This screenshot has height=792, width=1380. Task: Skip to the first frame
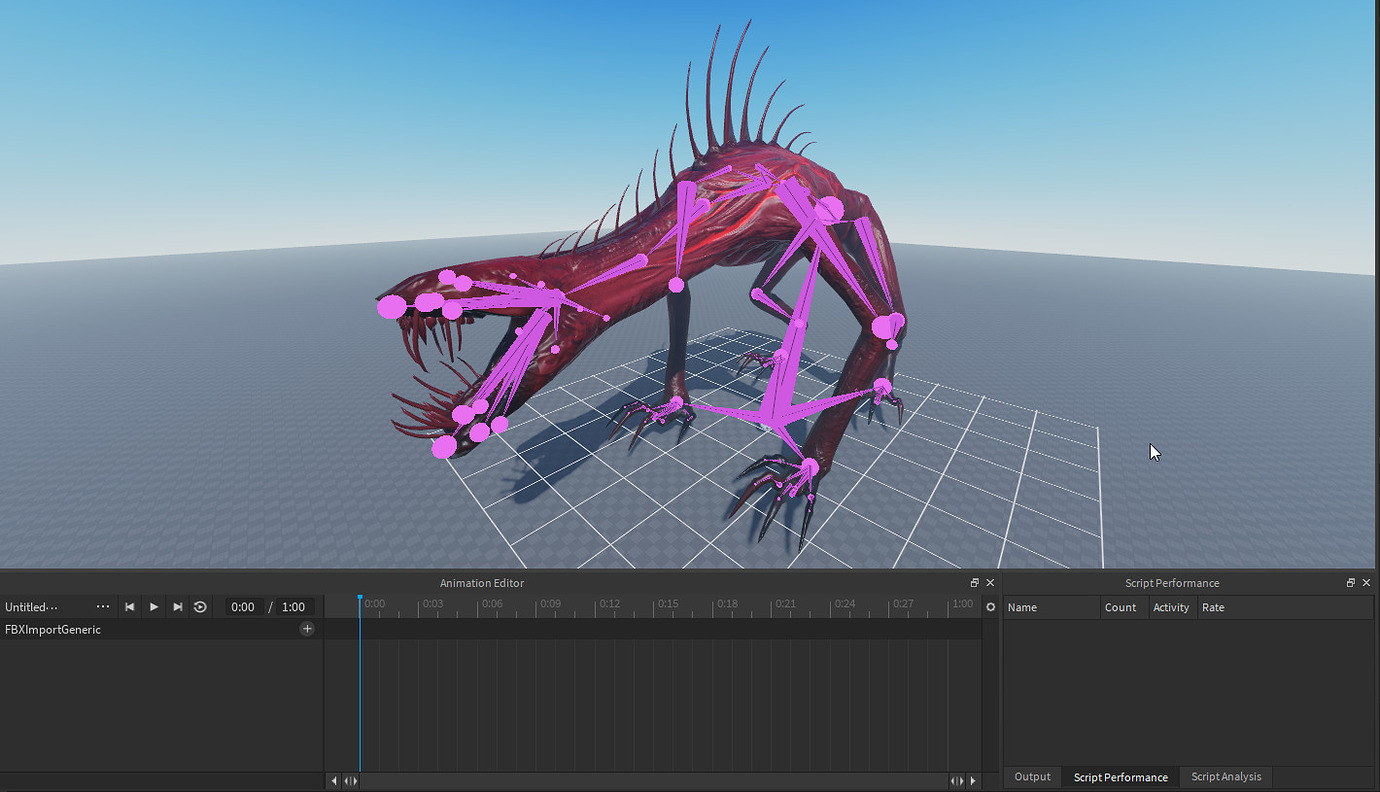pos(130,607)
